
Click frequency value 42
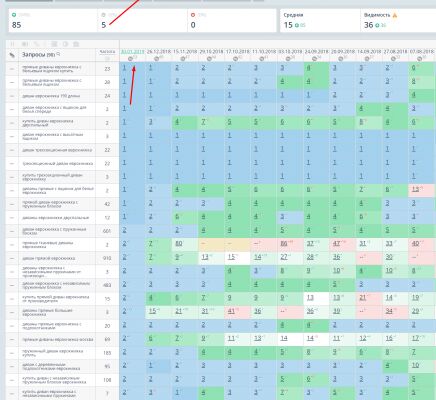(107, 204)
